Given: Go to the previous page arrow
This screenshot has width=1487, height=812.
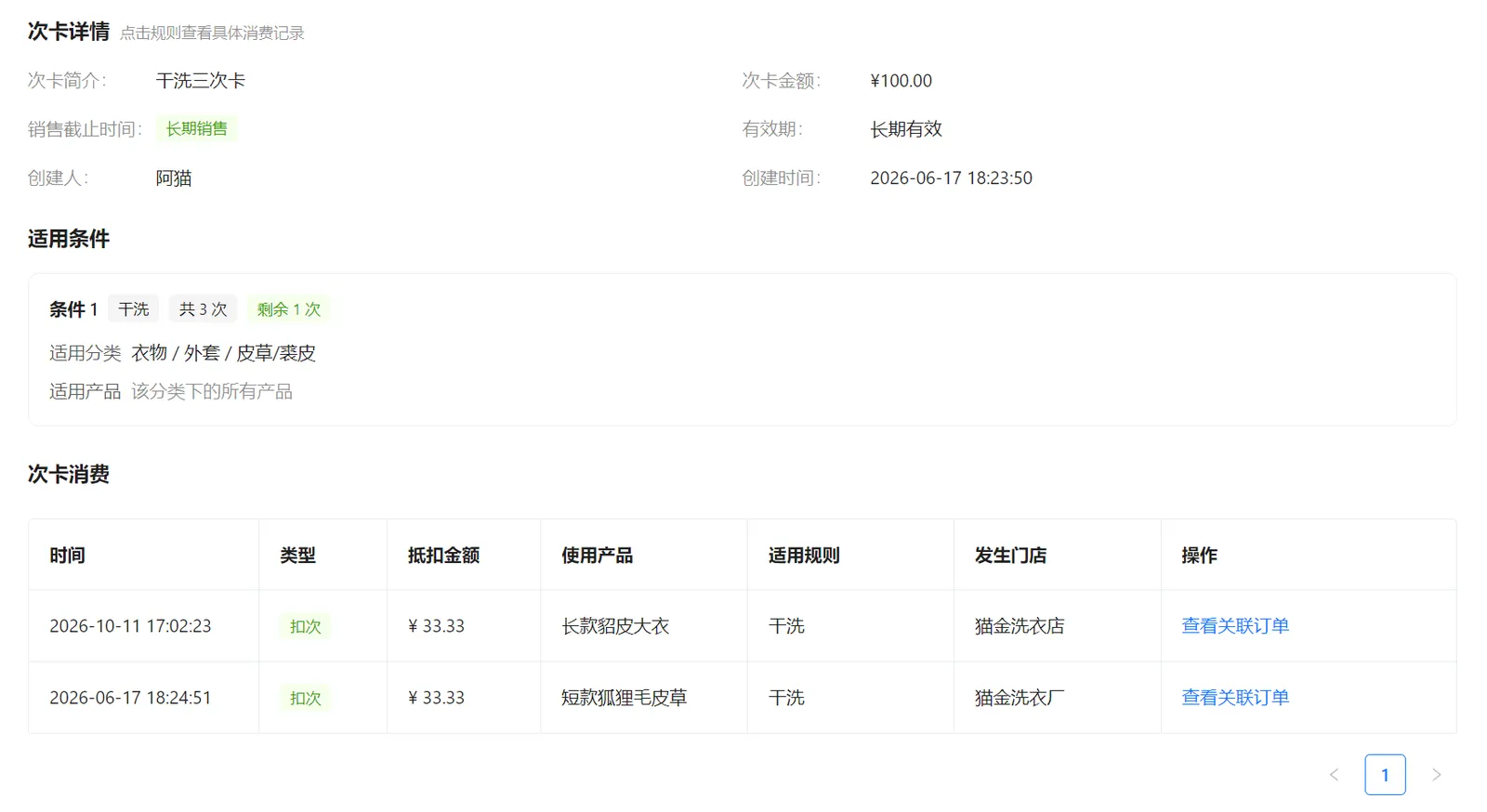Looking at the screenshot, I should pyautogui.click(x=1334, y=775).
